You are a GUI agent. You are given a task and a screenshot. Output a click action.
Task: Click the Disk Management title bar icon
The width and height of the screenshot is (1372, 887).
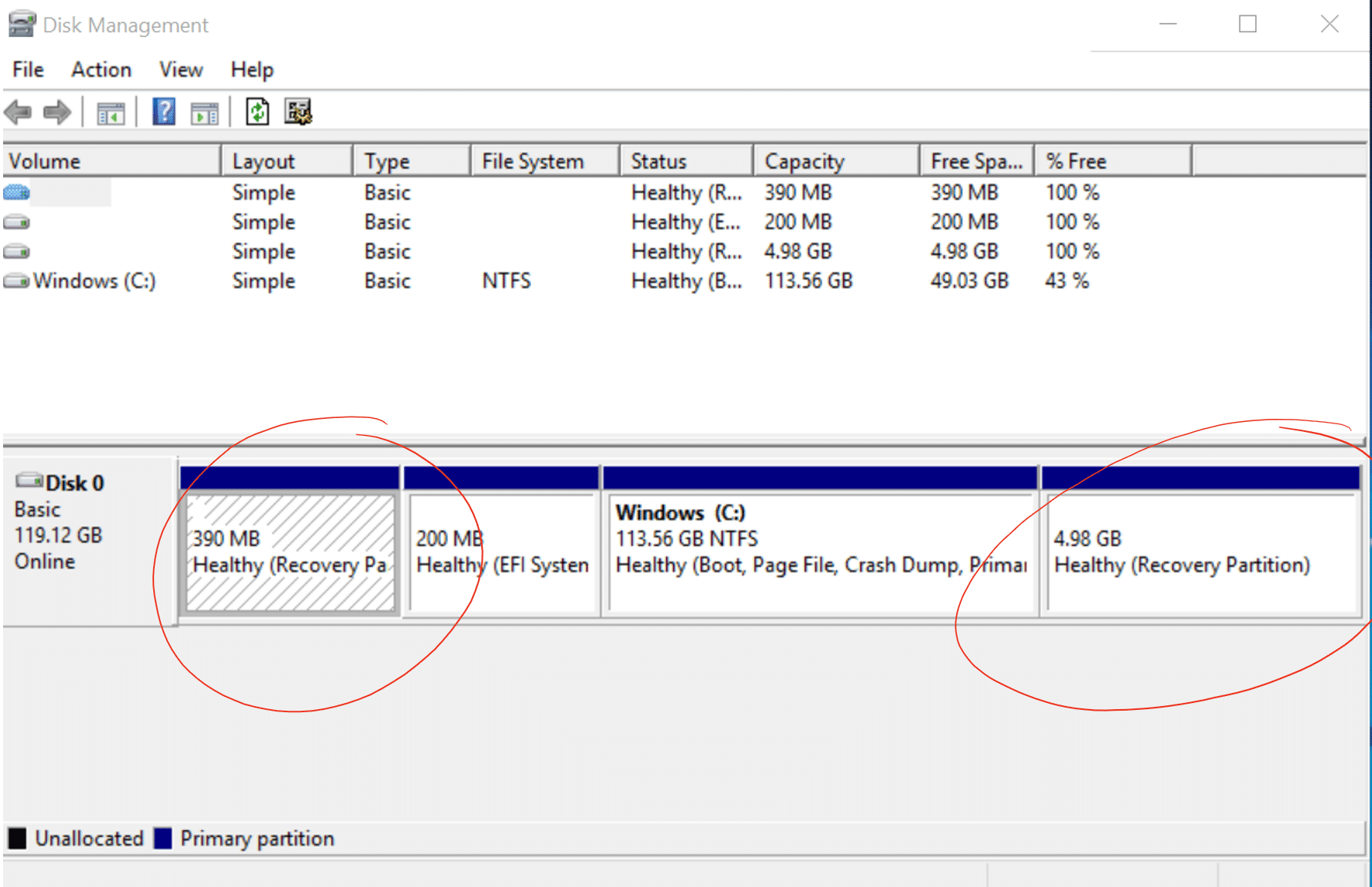[22, 24]
